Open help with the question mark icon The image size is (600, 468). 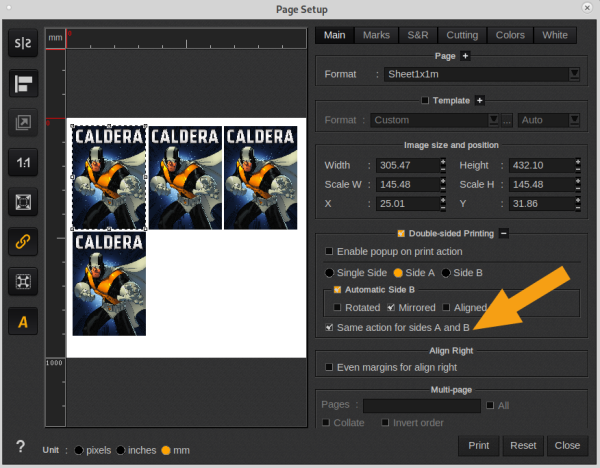(x=20, y=447)
